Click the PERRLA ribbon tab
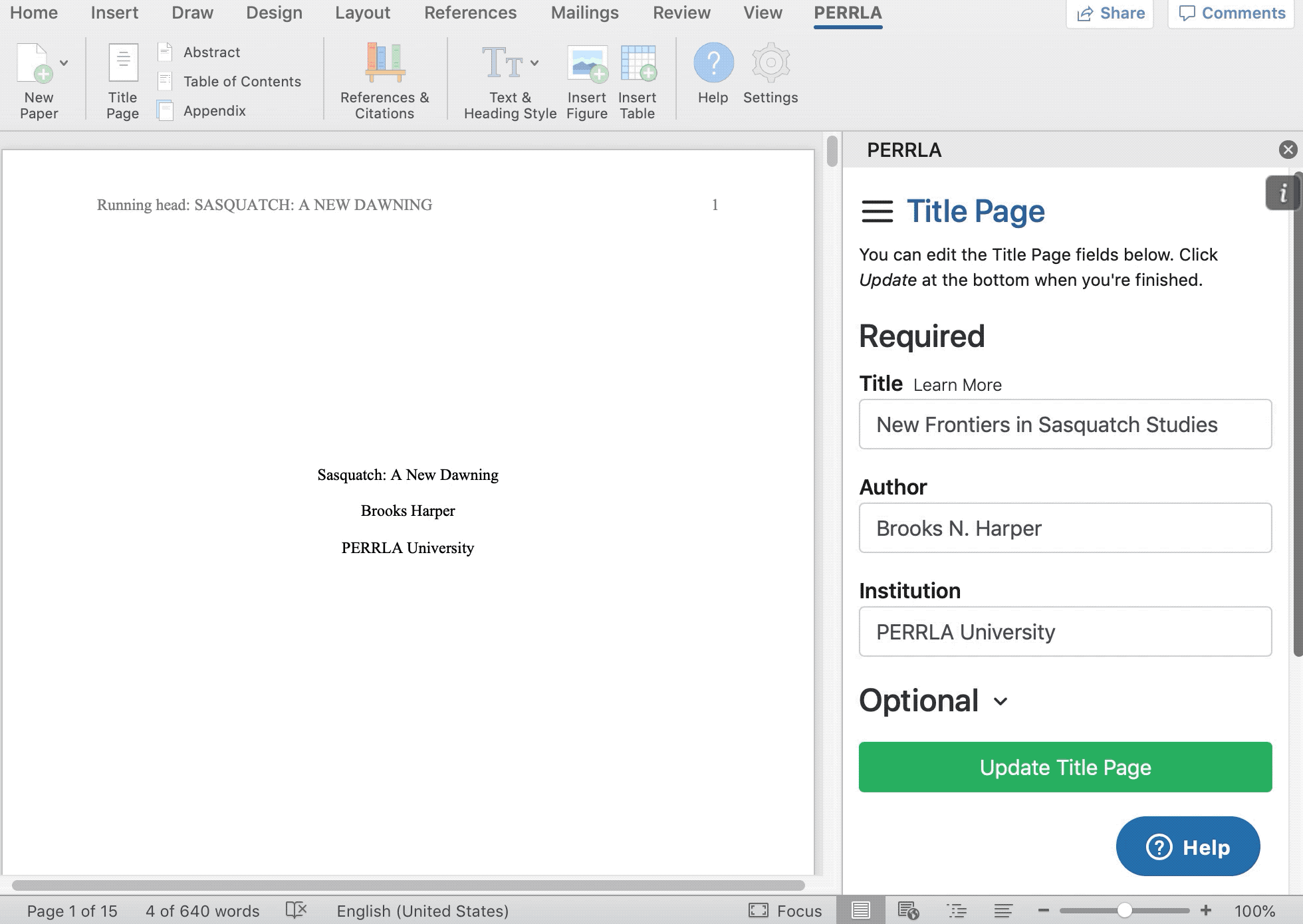The image size is (1303, 924). (x=847, y=12)
